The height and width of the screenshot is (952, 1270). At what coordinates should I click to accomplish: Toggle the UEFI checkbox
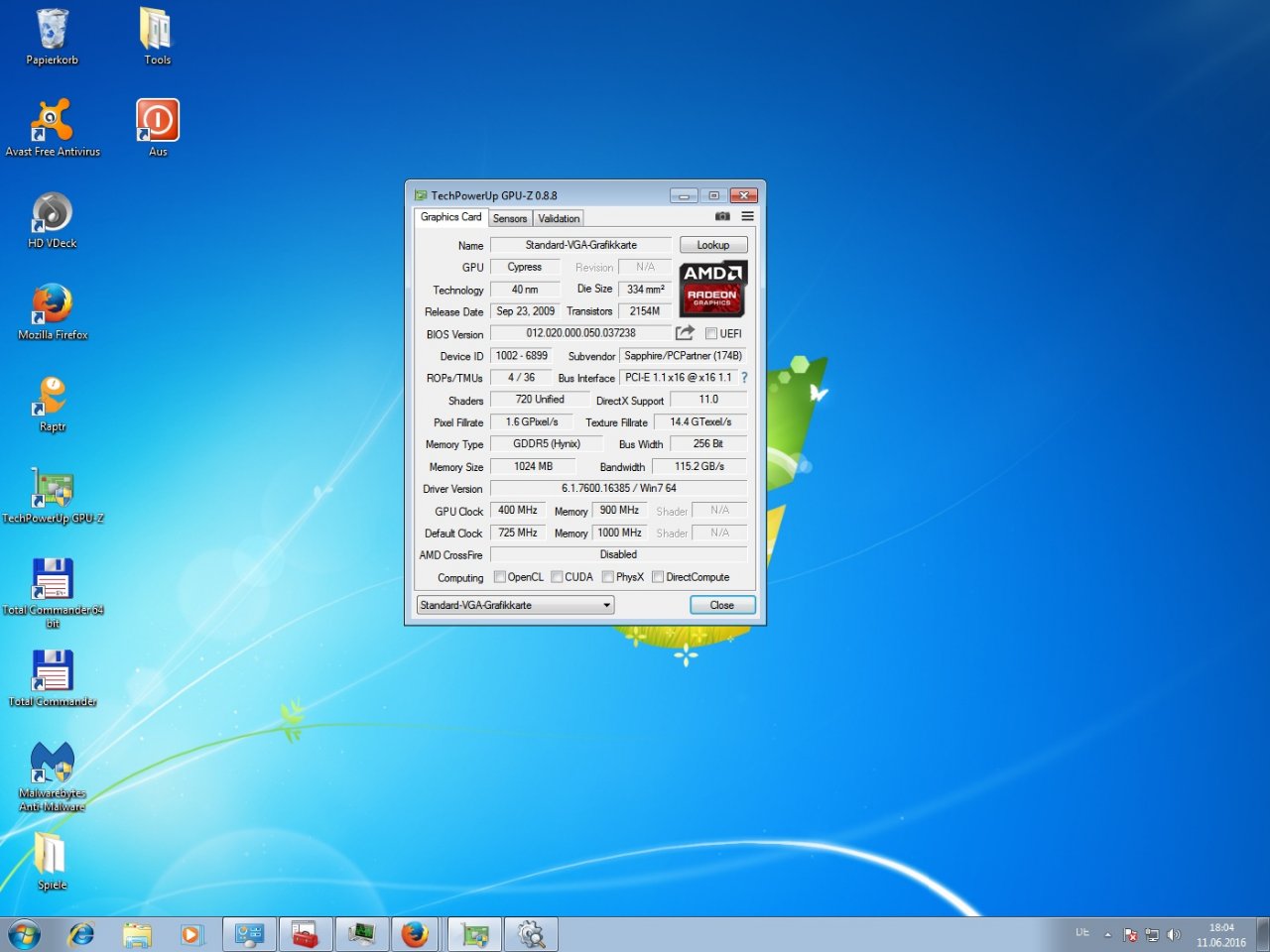point(710,334)
